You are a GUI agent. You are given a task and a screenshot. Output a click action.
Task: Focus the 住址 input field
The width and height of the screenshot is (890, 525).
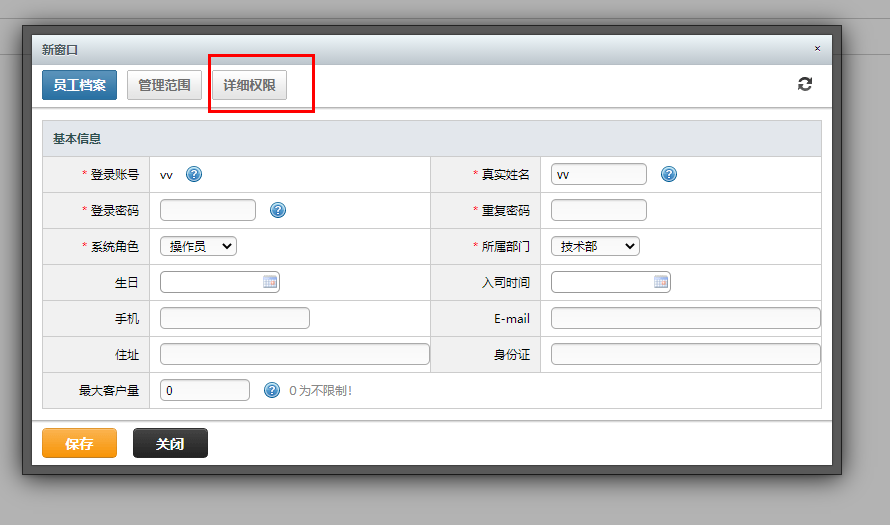pos(295,354)
